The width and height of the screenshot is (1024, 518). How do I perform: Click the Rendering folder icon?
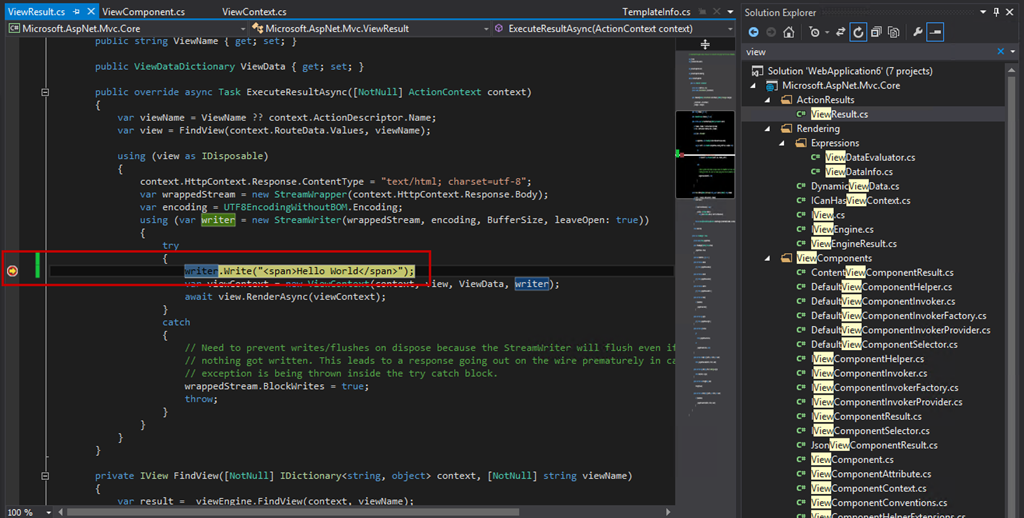786,129
